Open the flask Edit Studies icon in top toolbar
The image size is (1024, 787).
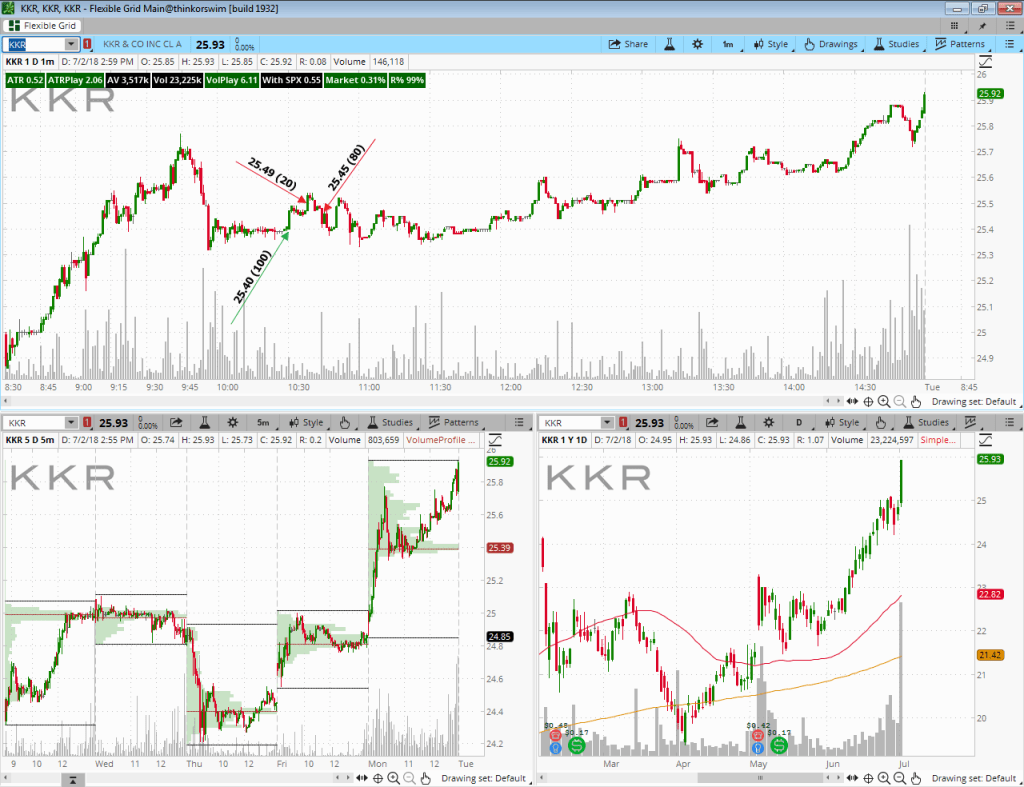tap(669, 44)
